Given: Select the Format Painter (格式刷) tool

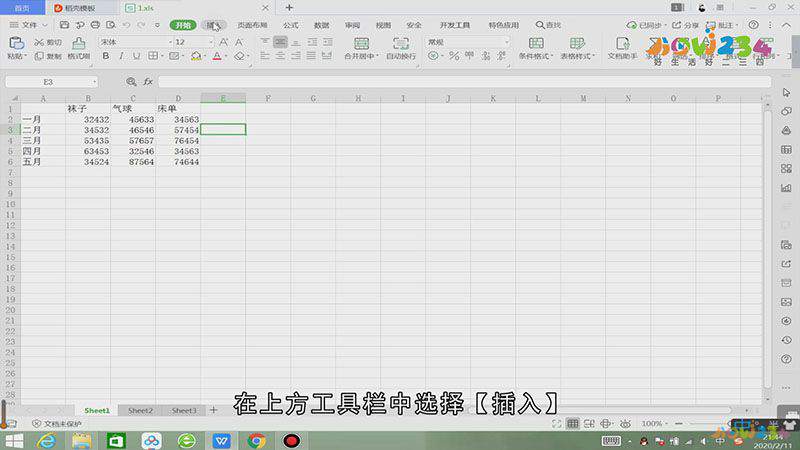Looking at the screenshot, I should pyautogui.click(x=78, y=48).
